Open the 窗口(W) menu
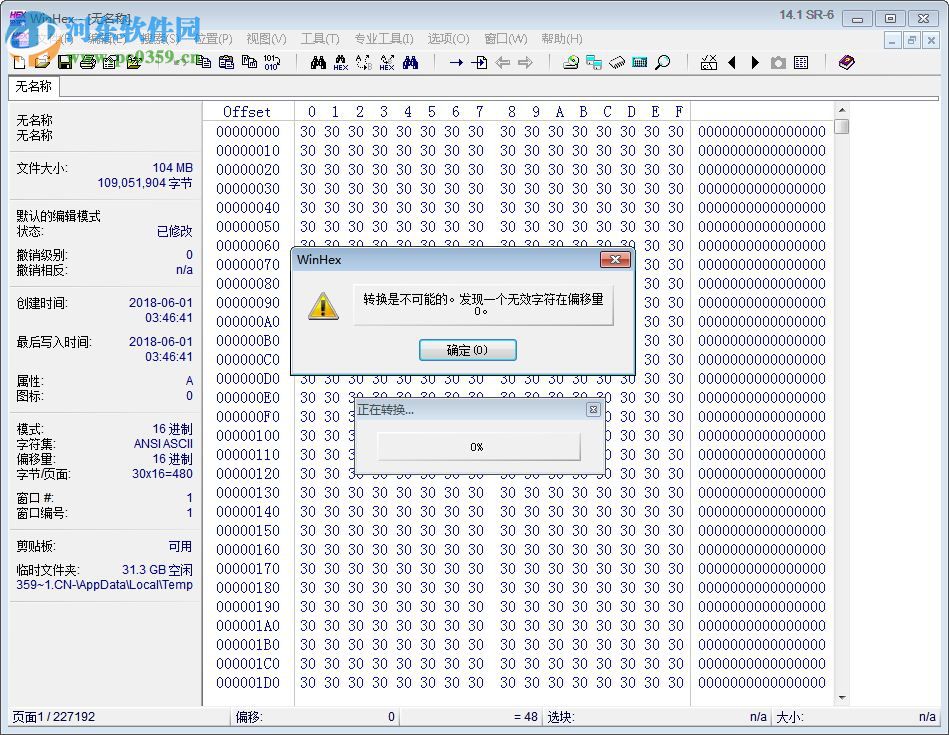Viewport: 949px width, 735px height. coord(506,39)
